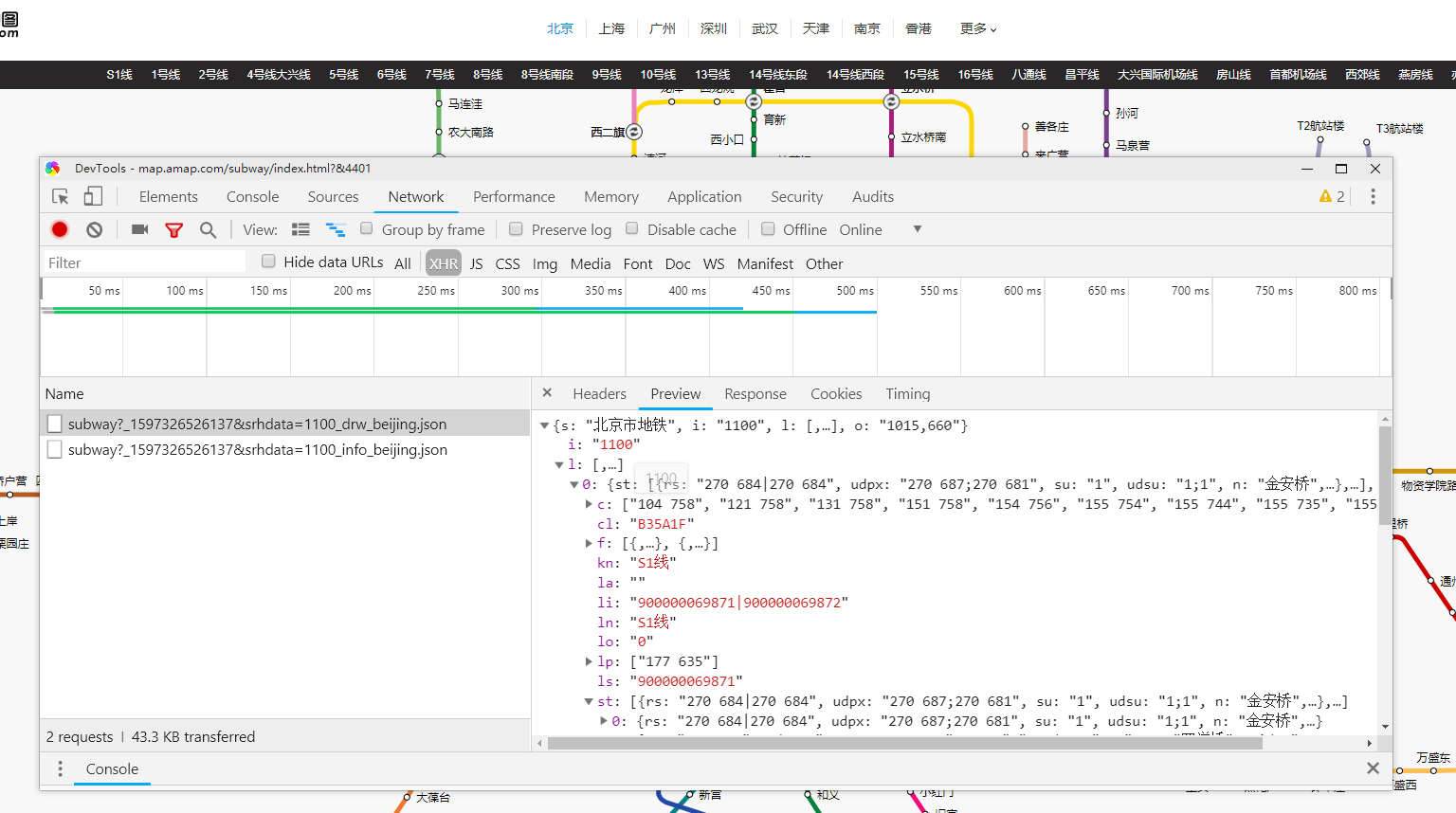The height and width of the screenshot is (813, 1456).
Task: Click the horizontal scrollbar in preview pane
Action: pos(905,743)
